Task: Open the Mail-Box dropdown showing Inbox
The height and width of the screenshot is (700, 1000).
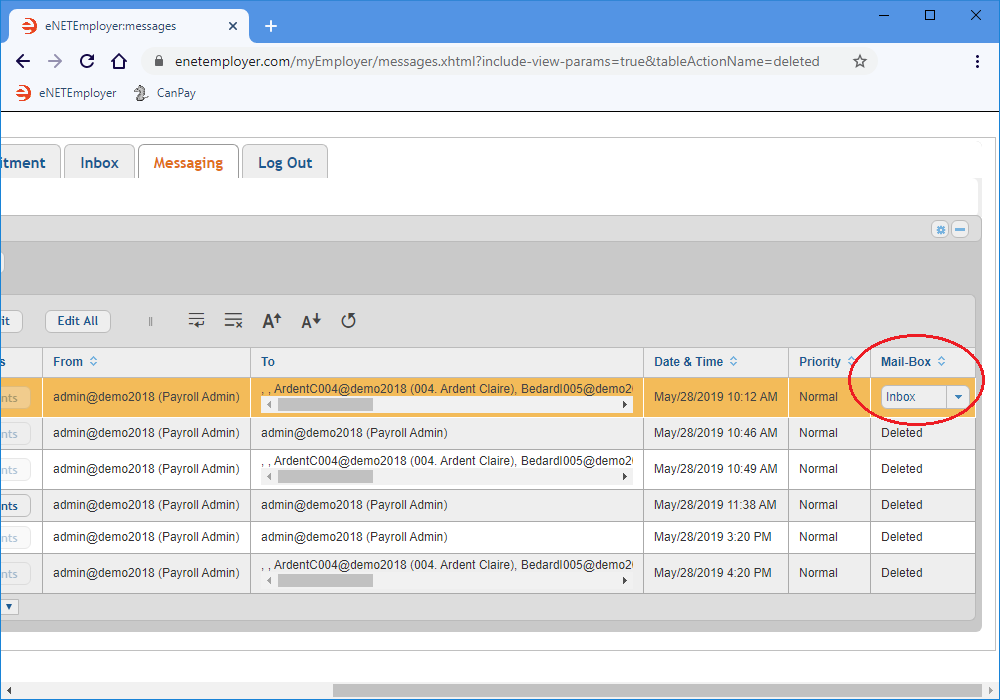Action: pyautogui.click(x=958, y=397)
